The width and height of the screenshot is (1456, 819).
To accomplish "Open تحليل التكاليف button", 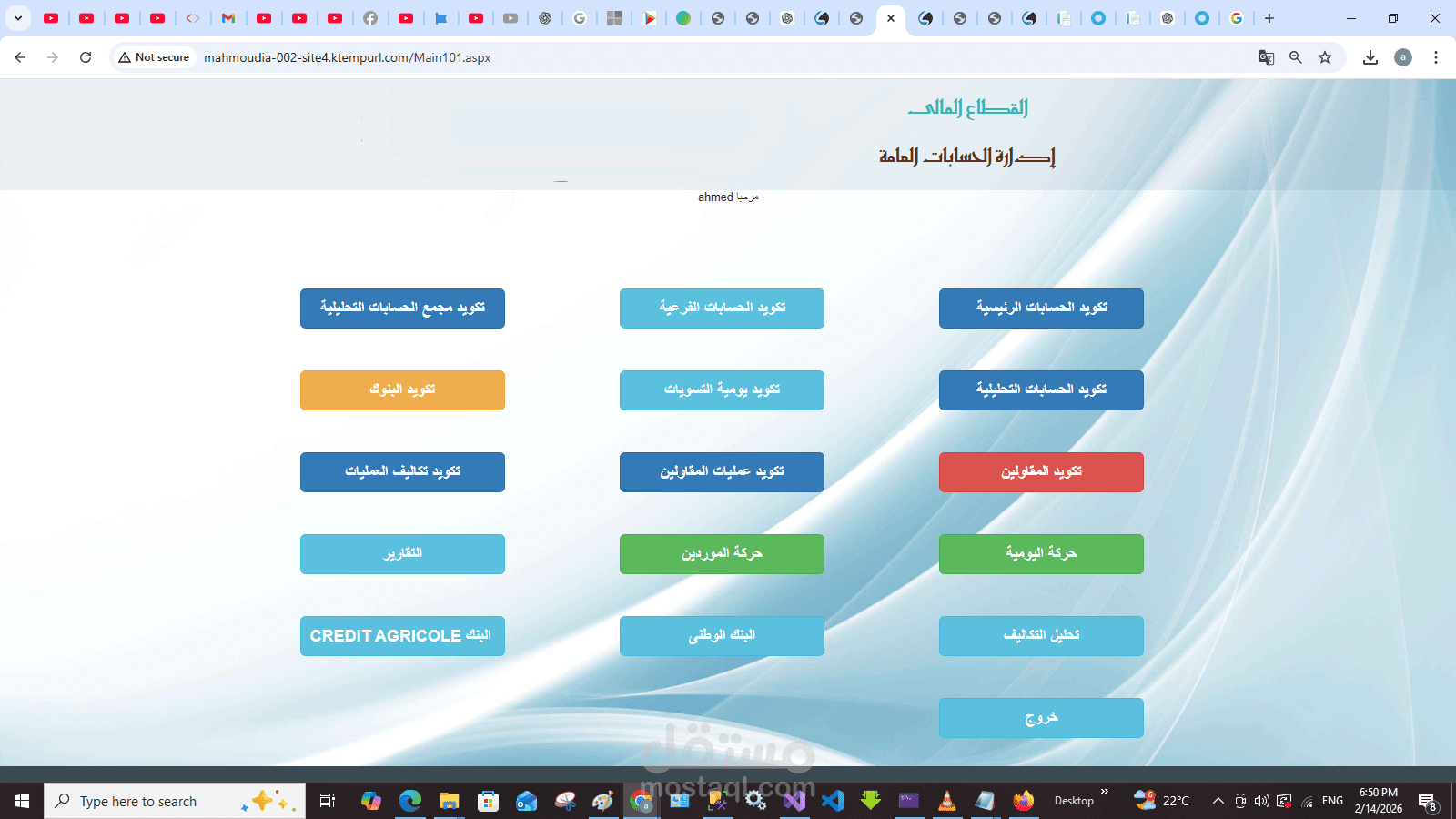I will 1041,636.
